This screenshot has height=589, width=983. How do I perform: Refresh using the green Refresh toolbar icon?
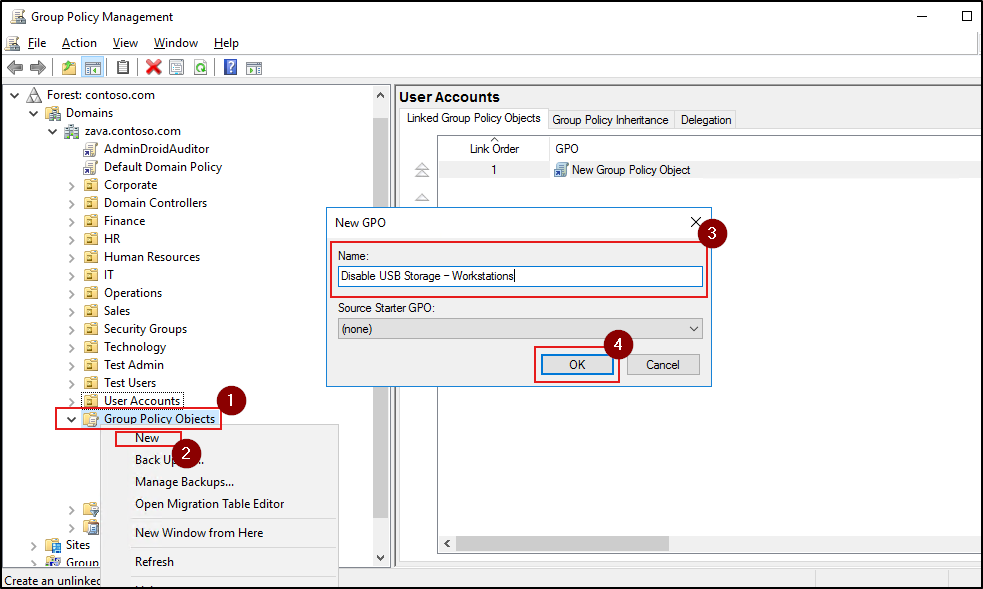click(x=201, y=67)
